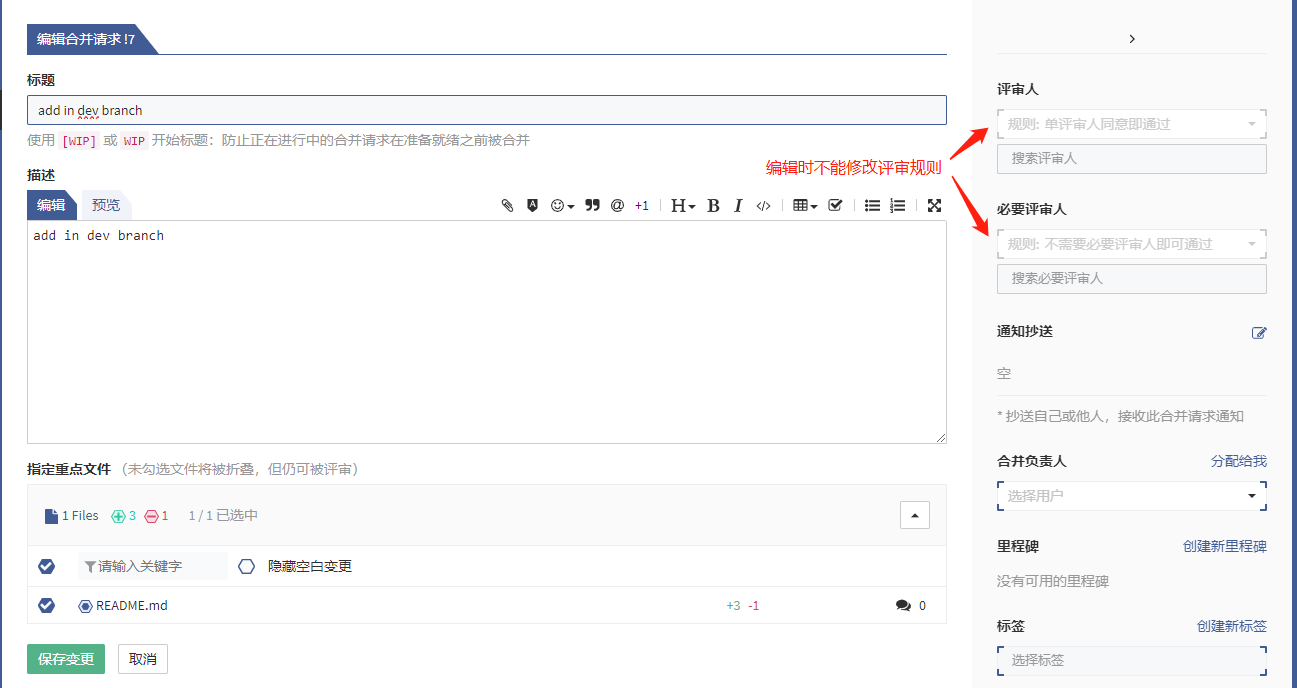This screenshot has width=1297, height=688.
Task: Insert code snippet with </> icon
Action: pyautogui.click(x=763, y=205)
